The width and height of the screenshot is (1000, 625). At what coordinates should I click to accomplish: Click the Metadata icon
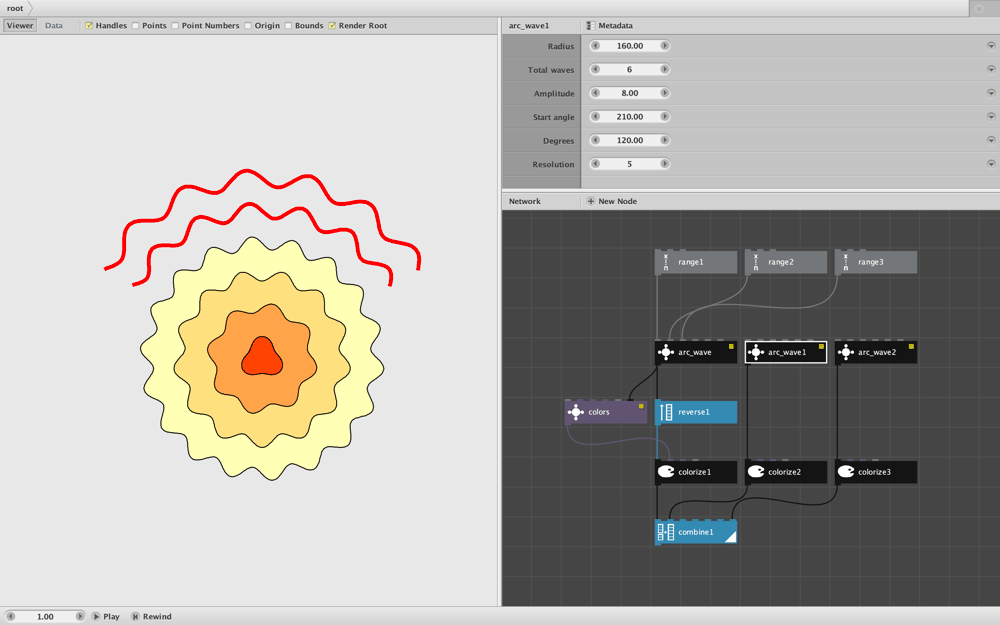click(x=591, y=26)
